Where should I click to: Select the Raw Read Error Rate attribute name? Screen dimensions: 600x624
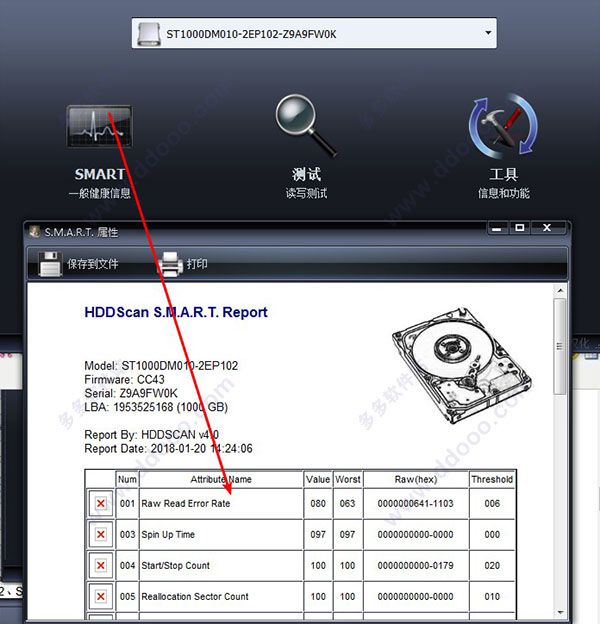click(x=186, y=503)
